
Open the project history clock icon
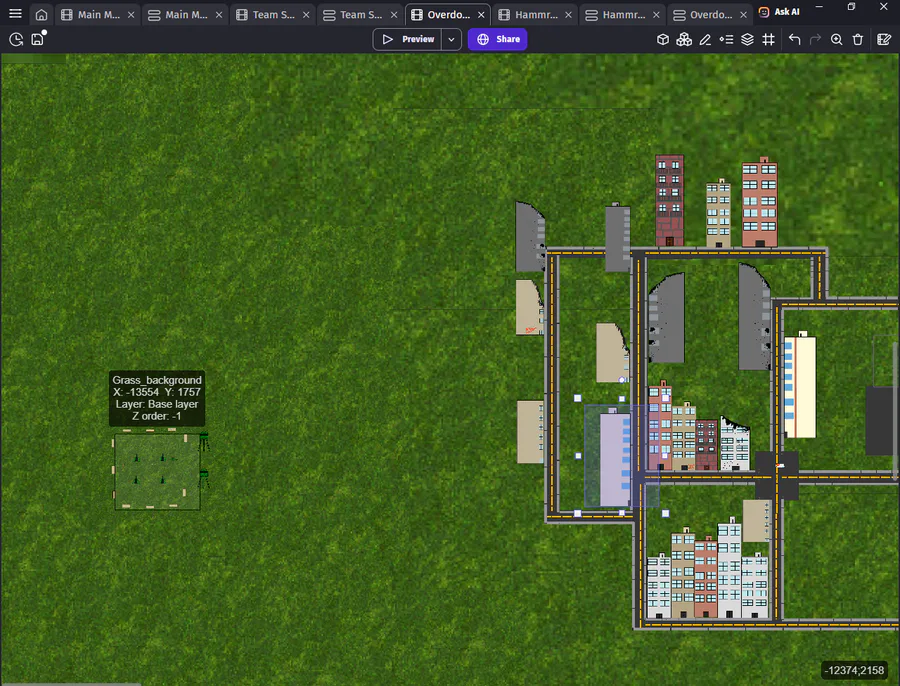click(16, 39)
